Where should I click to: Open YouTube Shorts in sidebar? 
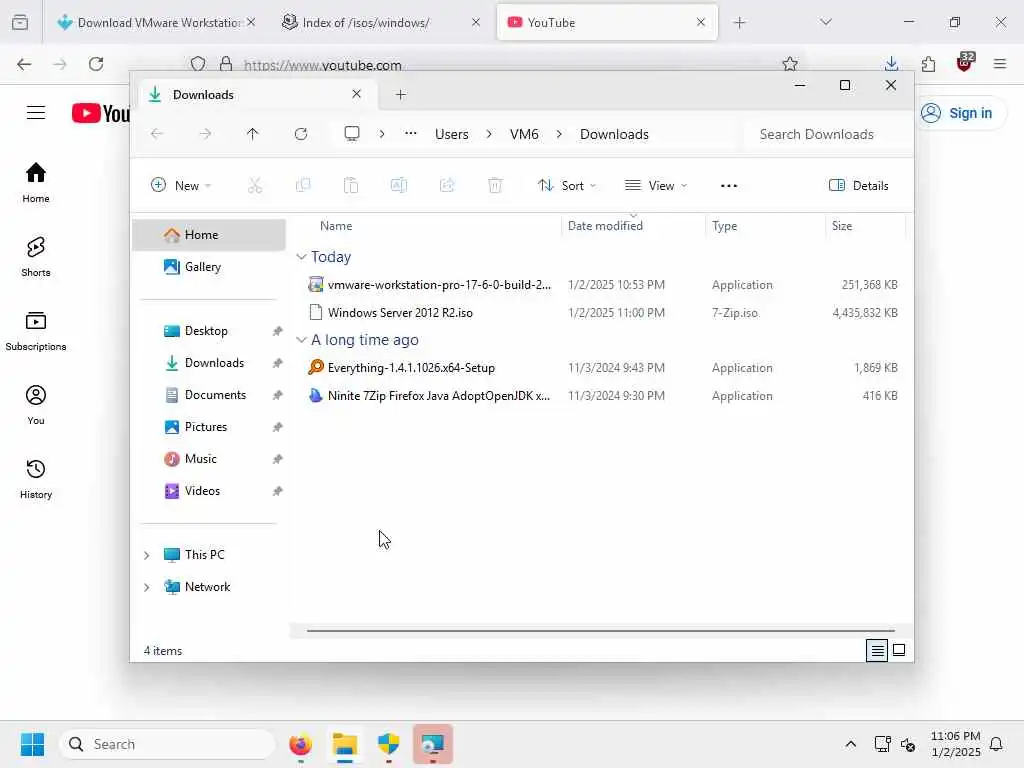point(36,257)
